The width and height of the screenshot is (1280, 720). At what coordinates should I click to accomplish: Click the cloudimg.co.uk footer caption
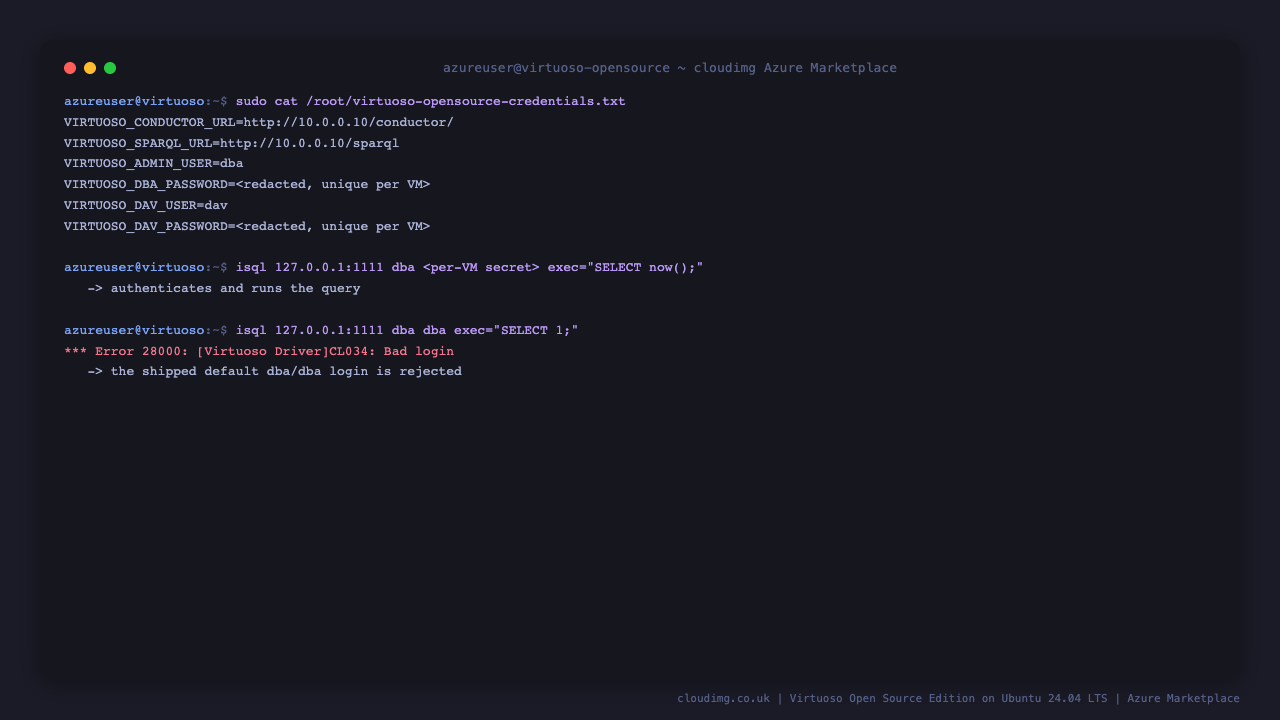point(958,699)
